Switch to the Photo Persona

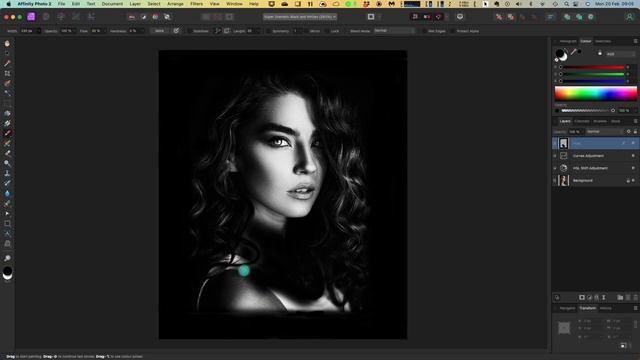point(31,17)
